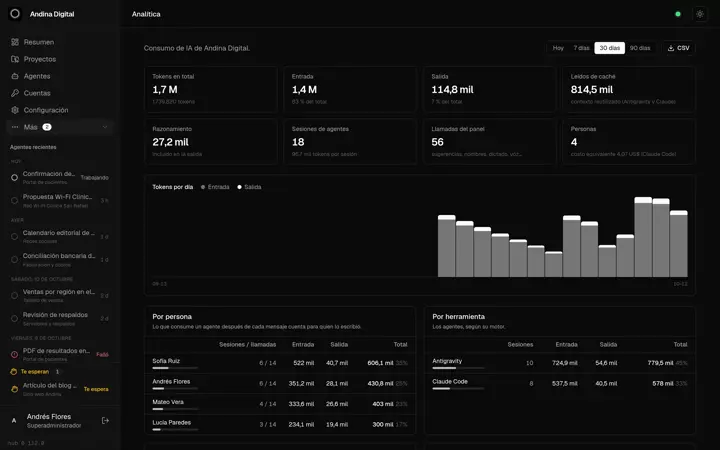
Task: Click the Te esperan hand icon
Action: point(14,371)
